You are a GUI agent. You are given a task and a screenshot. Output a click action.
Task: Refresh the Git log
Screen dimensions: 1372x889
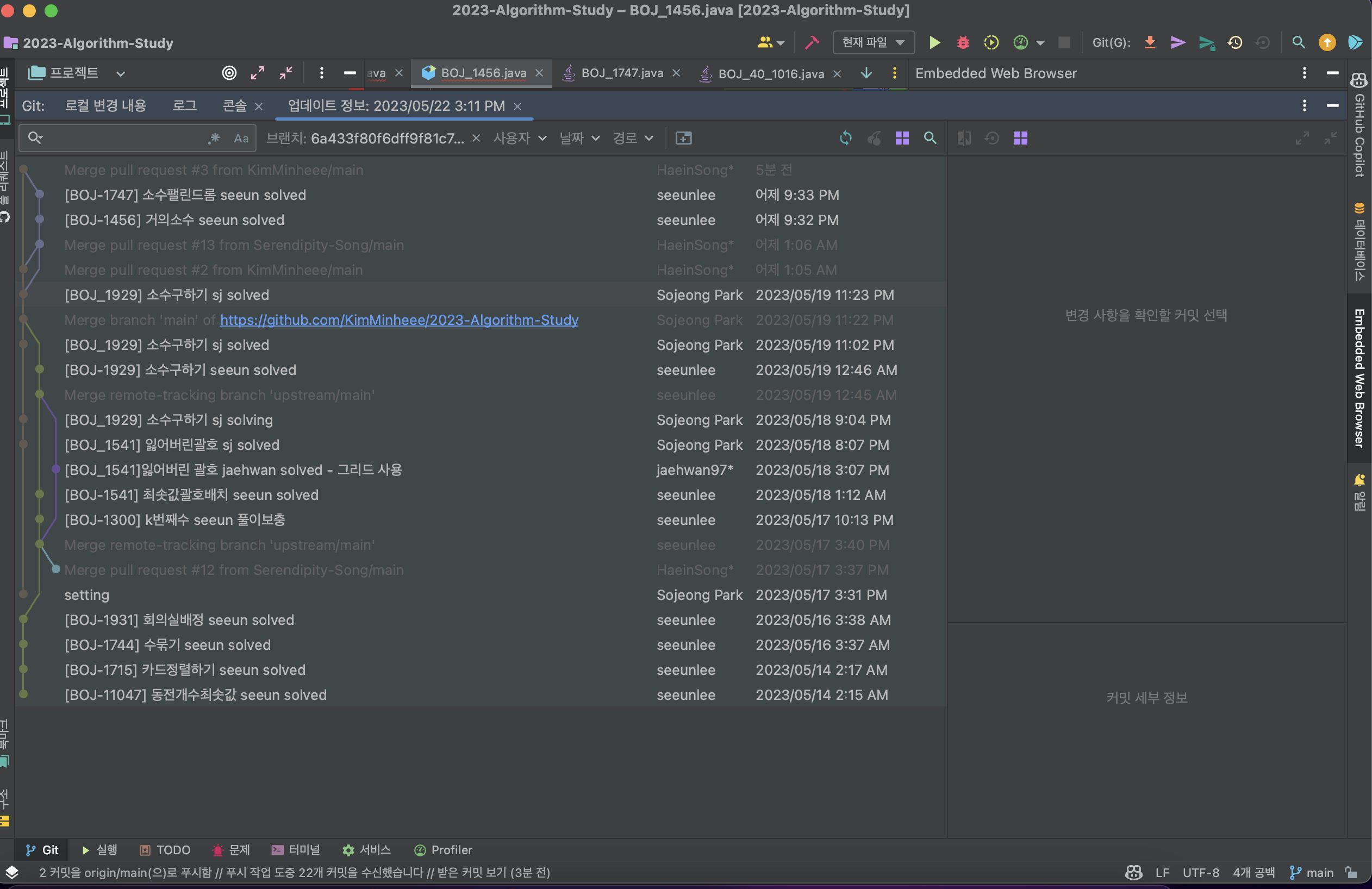click(x=845, y=138)
